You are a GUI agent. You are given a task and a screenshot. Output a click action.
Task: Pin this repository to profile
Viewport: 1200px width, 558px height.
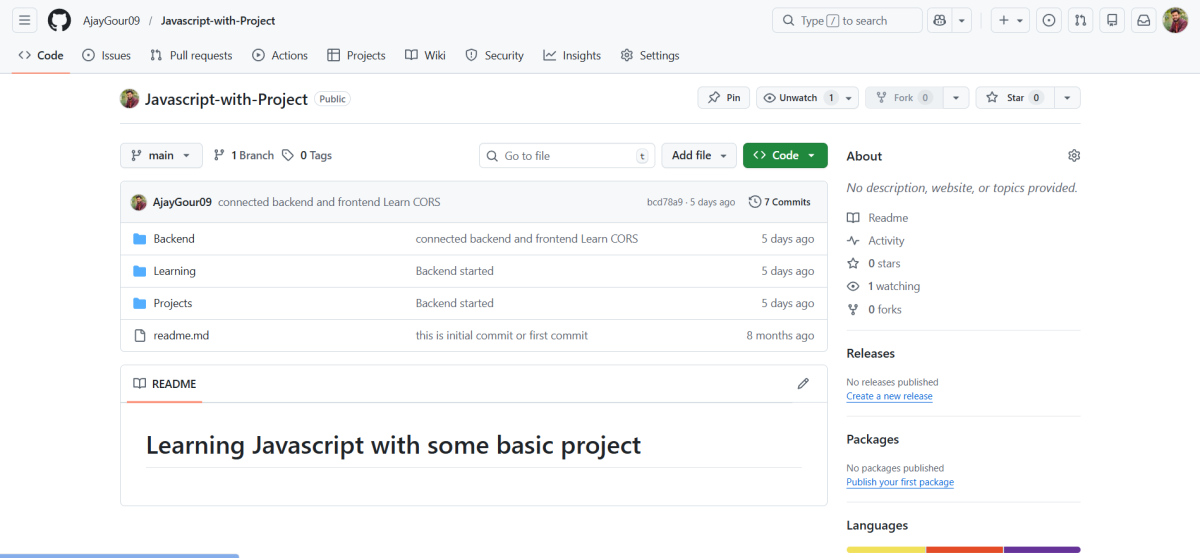click(x=724, y=98)
